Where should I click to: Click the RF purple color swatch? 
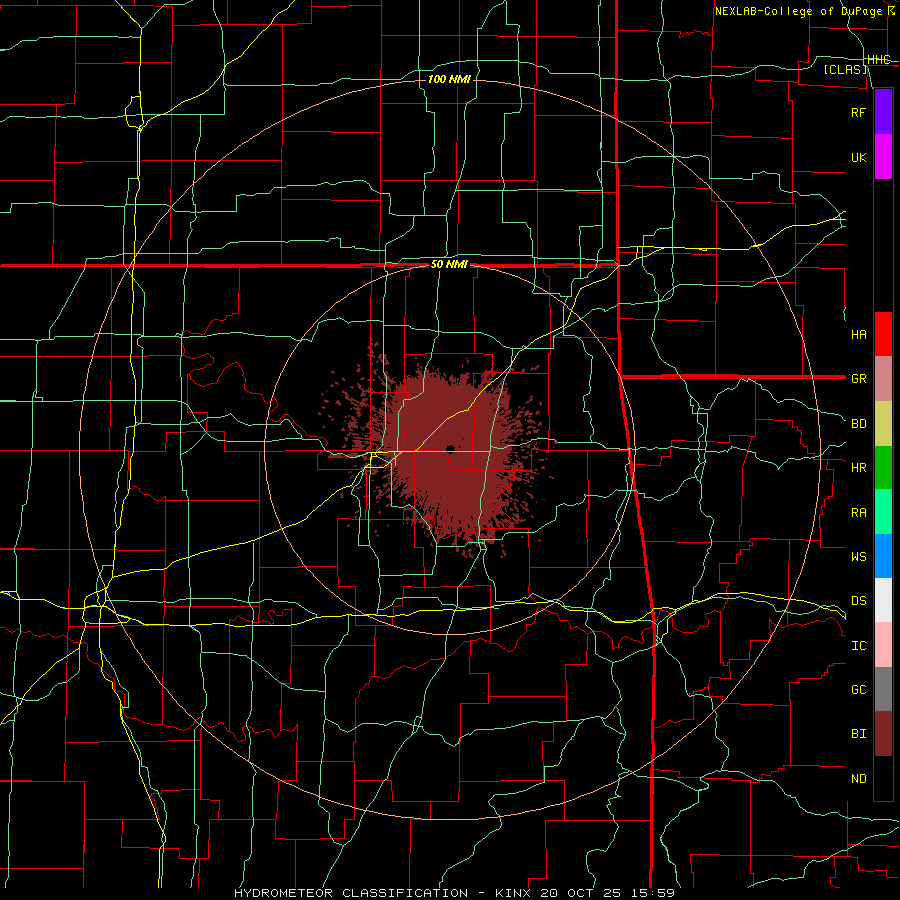[x=883, y=112]
